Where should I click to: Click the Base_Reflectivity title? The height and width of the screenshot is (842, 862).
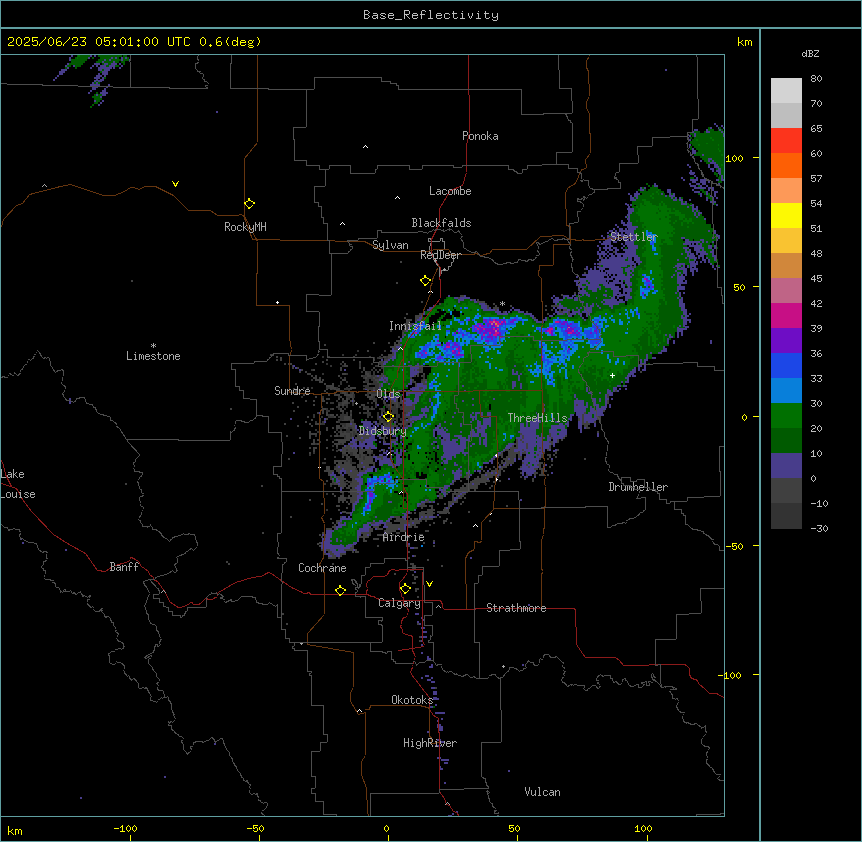tap(431, 15)
